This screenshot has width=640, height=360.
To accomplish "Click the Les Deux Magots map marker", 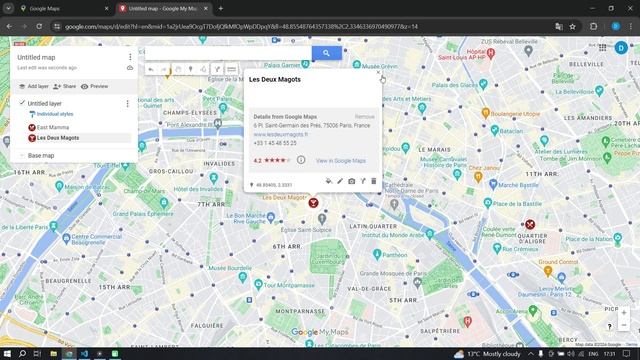I will coord(313,203).
